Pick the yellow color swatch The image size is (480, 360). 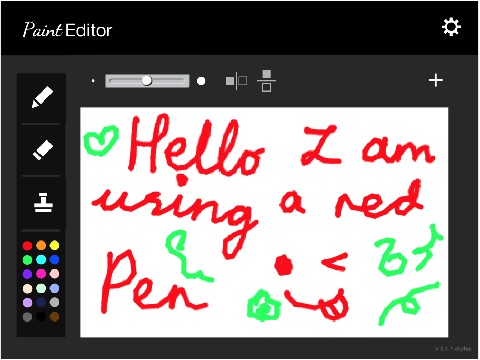pos(54,246)
